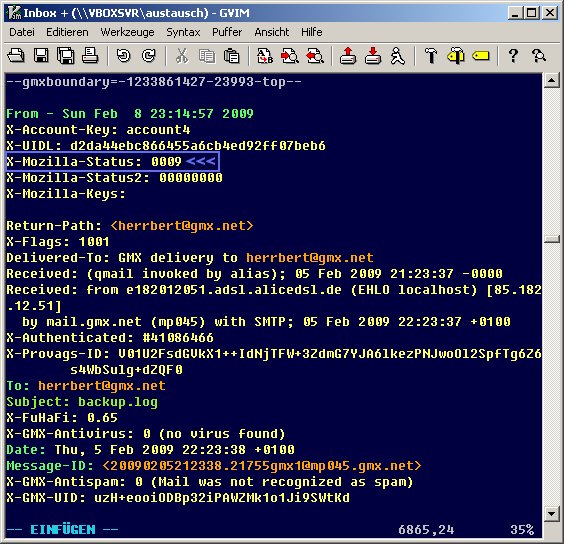The image size is (564, 544).
Task: Open the Datei menu
Action: point(22,32)
